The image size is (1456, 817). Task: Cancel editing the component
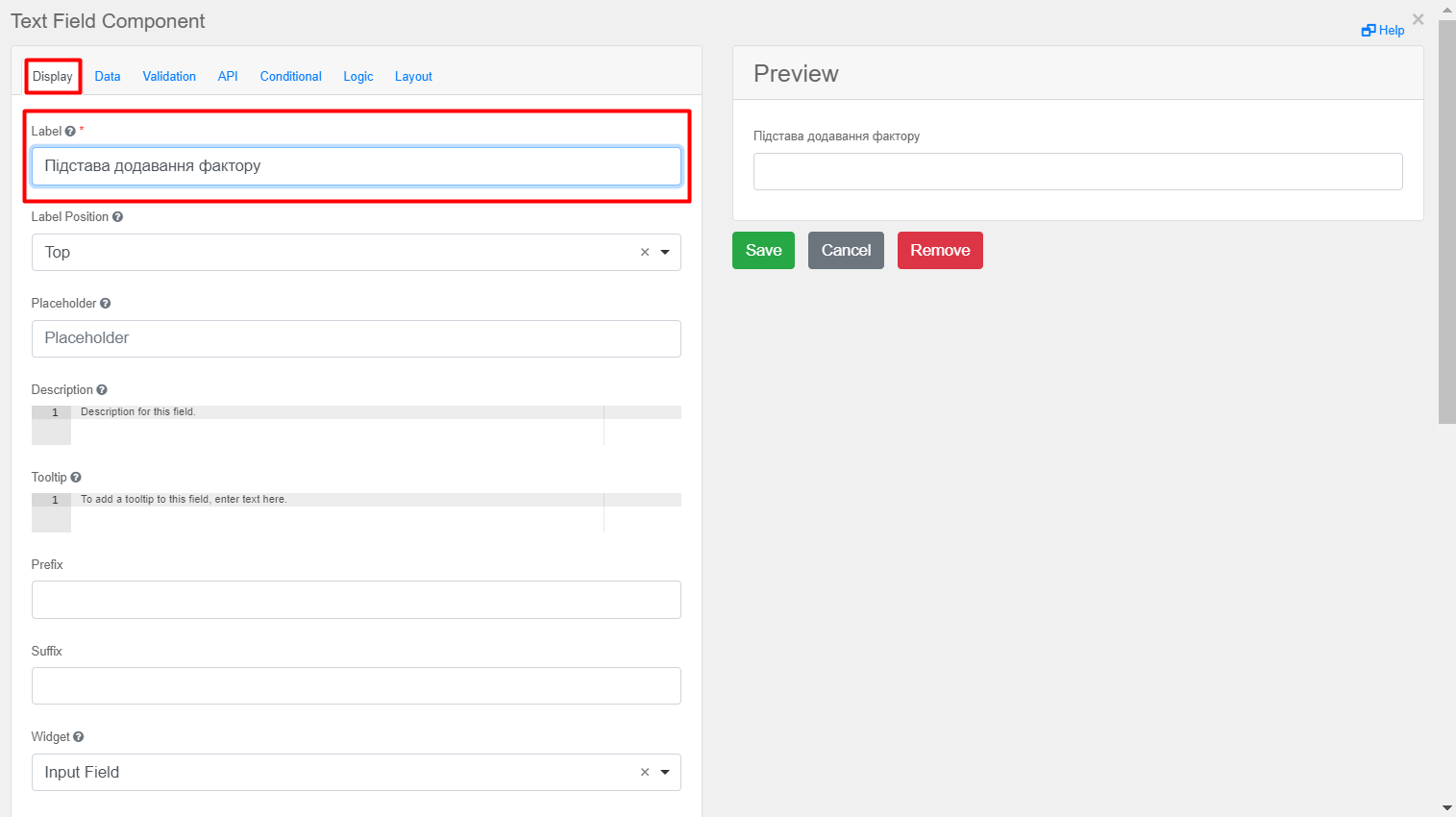(846, 251)
